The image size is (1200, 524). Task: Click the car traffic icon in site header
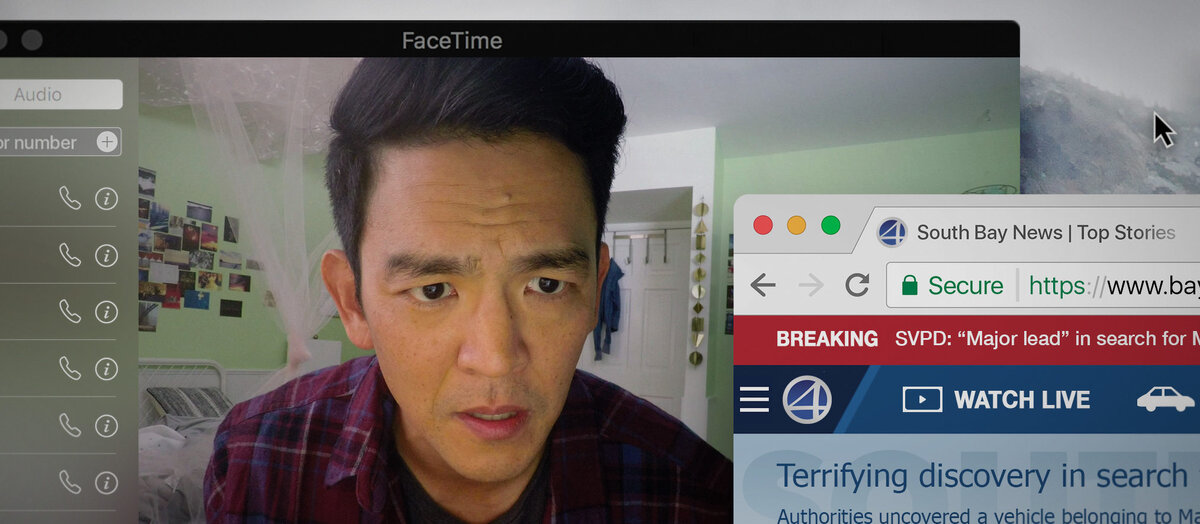[1166, 399]
